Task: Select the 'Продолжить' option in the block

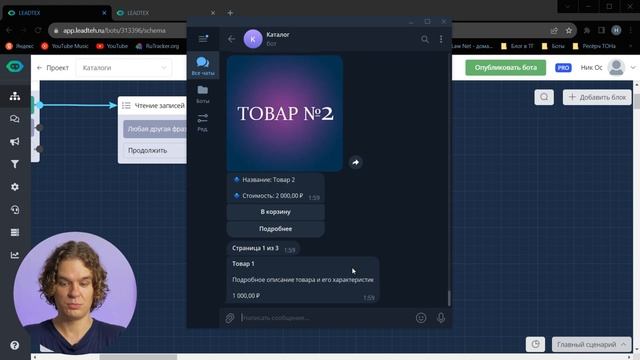Action: [x=155, y=151]
